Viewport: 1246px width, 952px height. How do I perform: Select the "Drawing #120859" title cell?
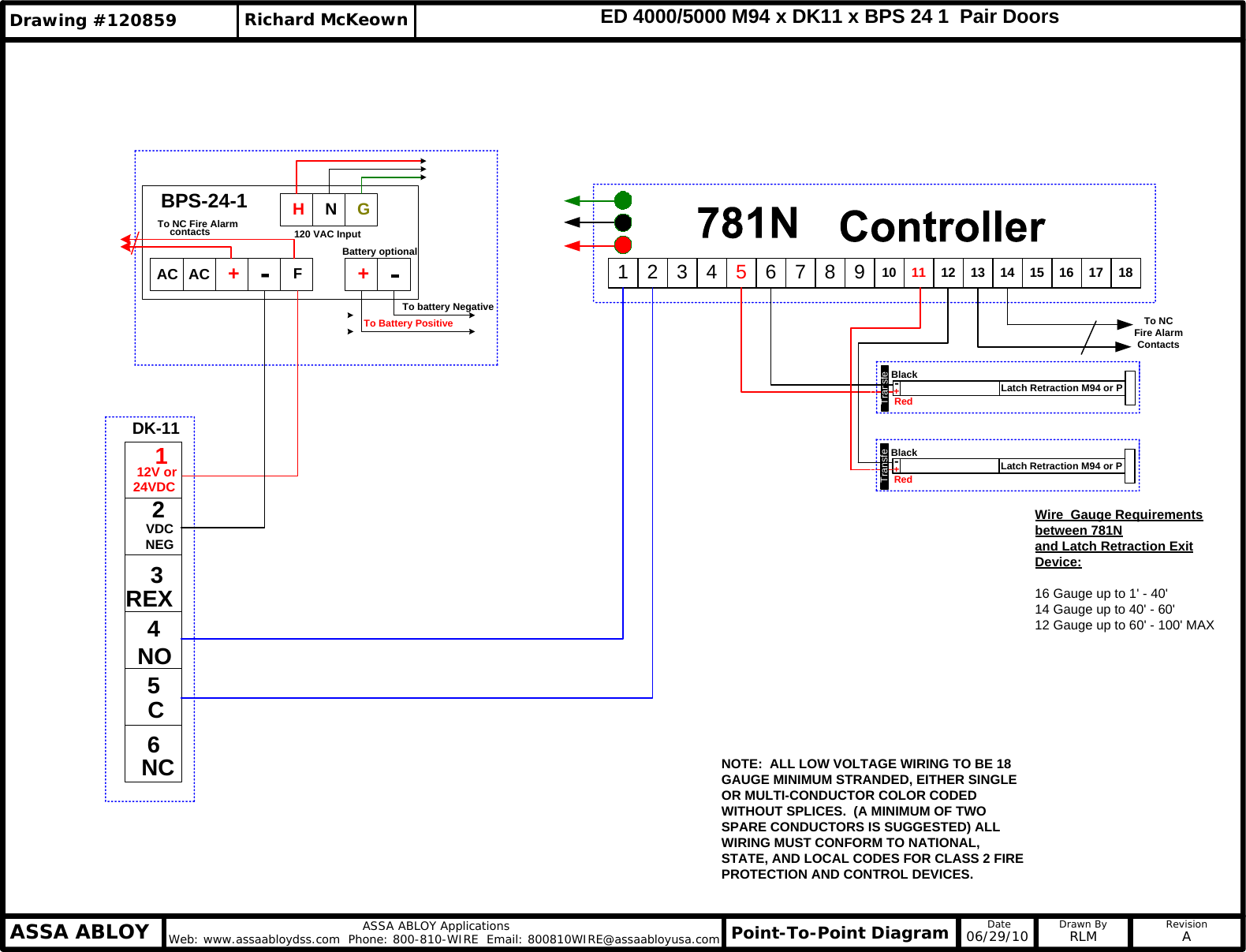[121, 21]
